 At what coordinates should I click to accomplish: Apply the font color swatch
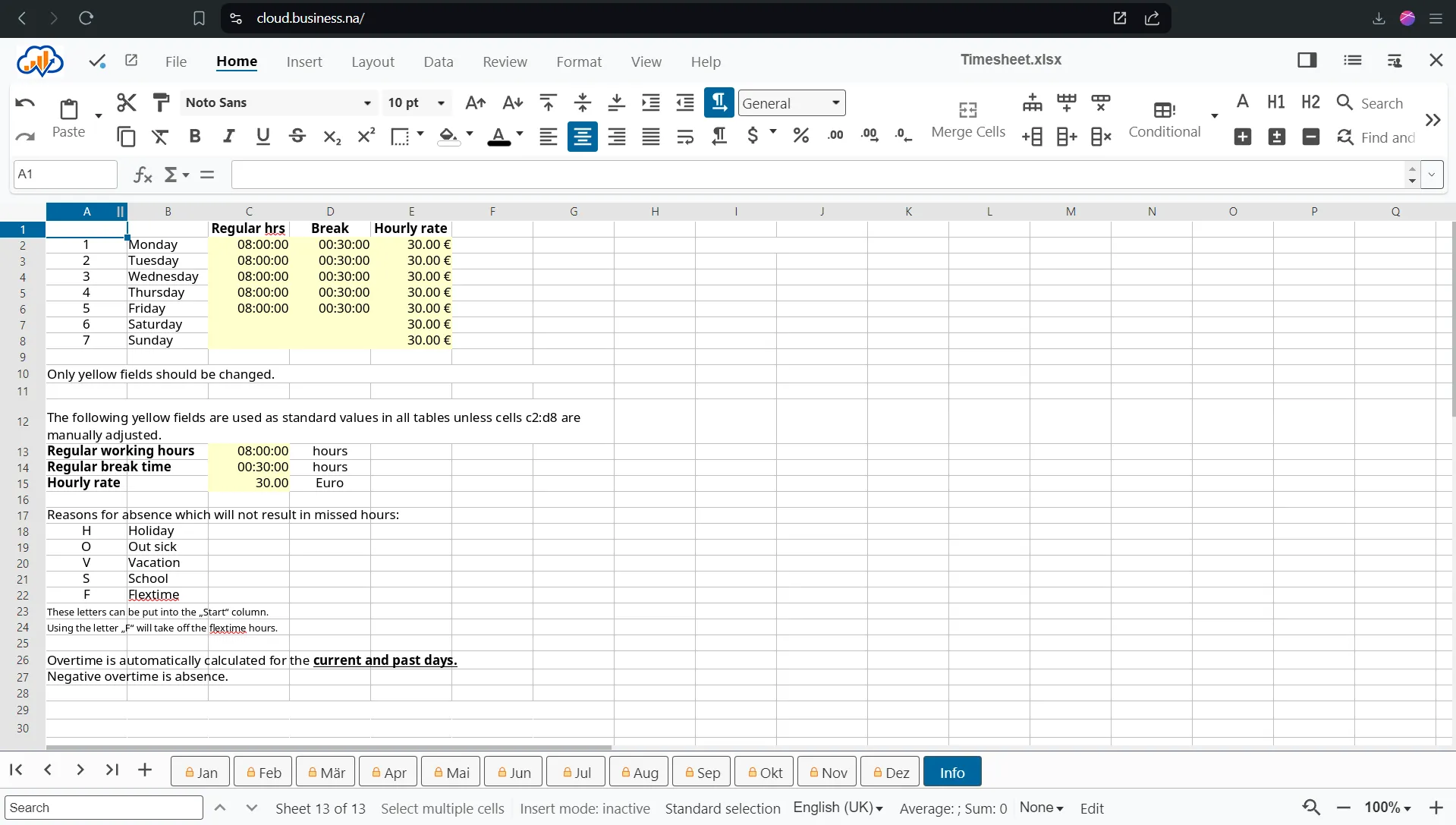(x=498, y=137)
